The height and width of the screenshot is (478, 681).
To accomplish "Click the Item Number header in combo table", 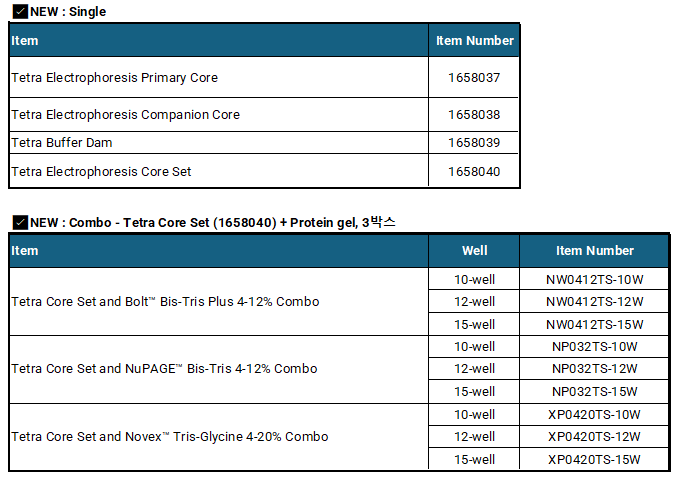I will pyautogui.click(x=594, y=251).
